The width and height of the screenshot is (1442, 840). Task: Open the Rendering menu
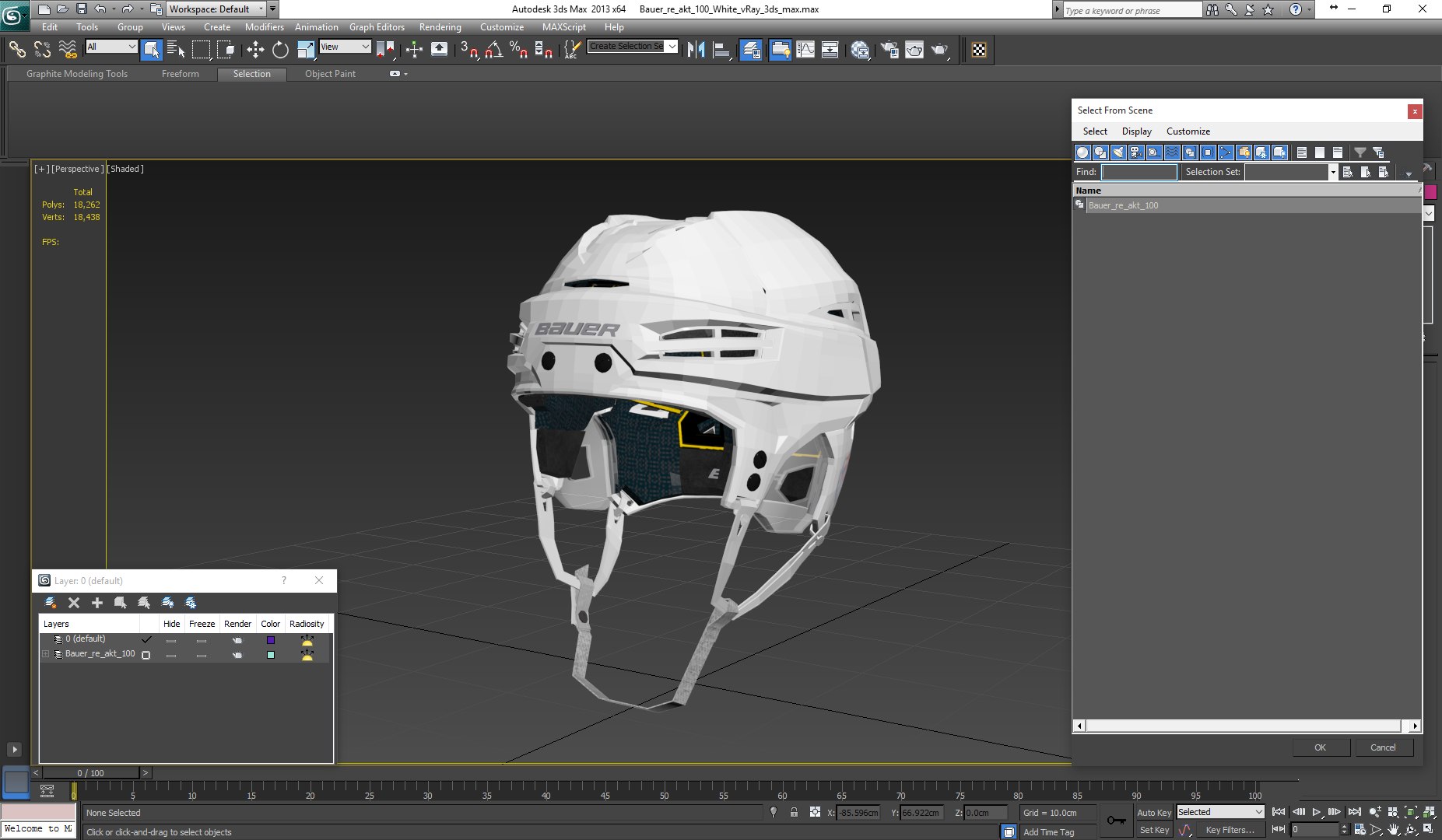440,26
